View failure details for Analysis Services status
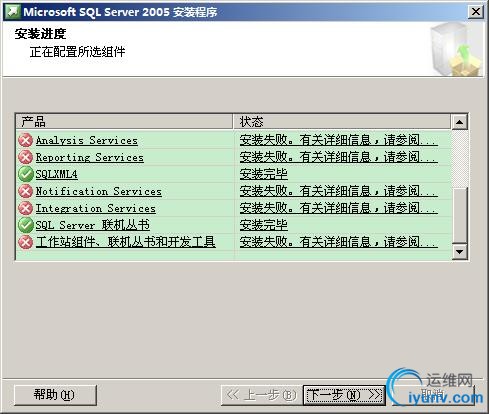This screenshot has width=489, height=414. tap(339, 140)
